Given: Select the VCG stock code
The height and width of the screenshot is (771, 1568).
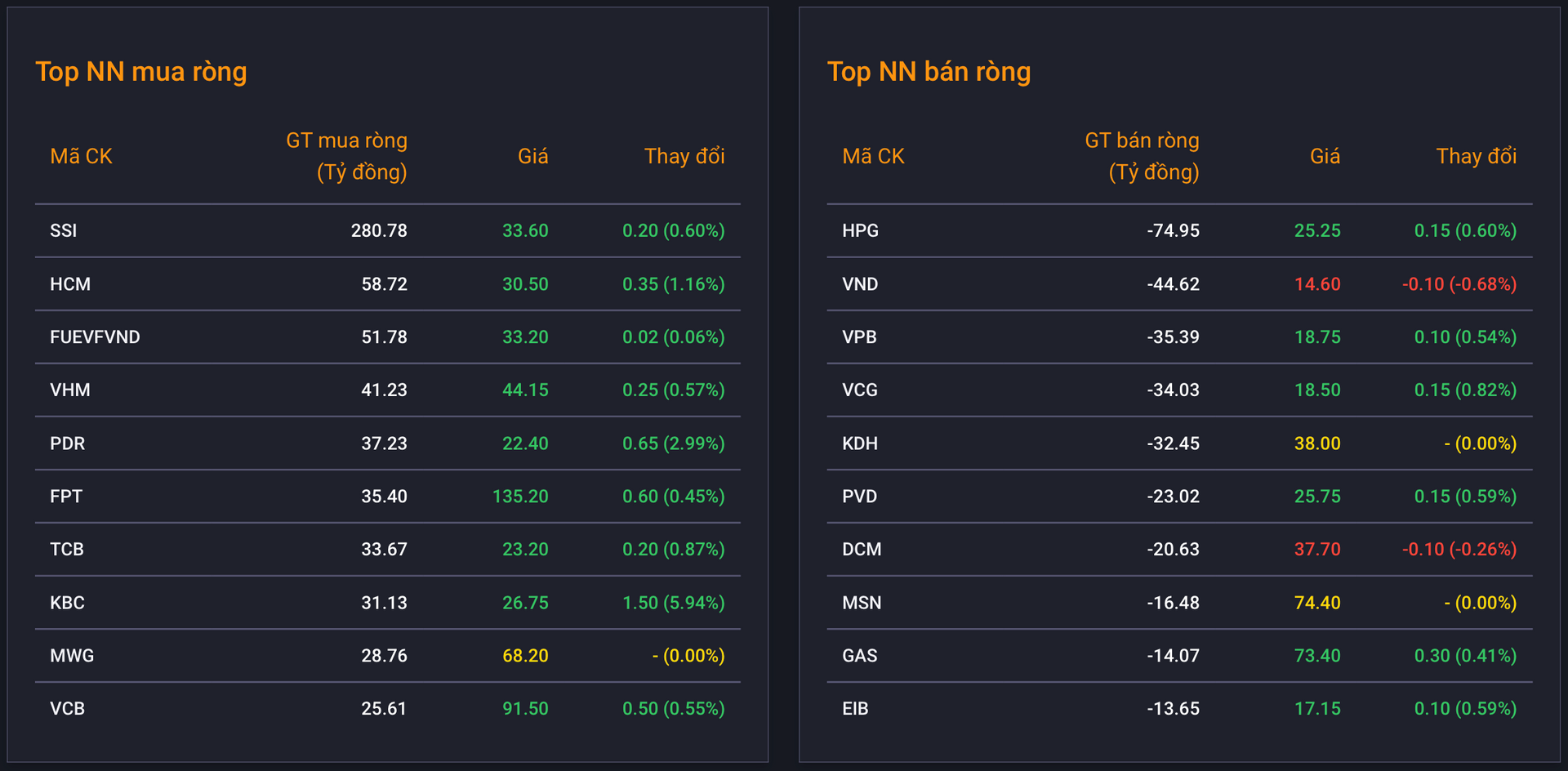Looking at the screenshot, I should pyautogui.click(x=860, y=390).
